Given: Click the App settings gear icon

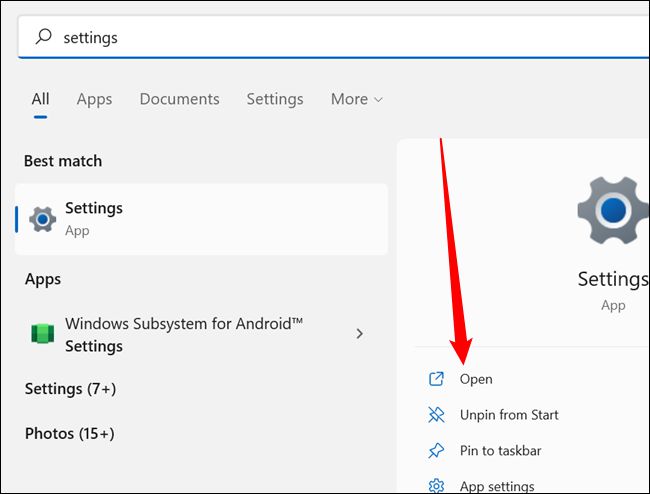Looking at the screenshot, I should point(436,486).
